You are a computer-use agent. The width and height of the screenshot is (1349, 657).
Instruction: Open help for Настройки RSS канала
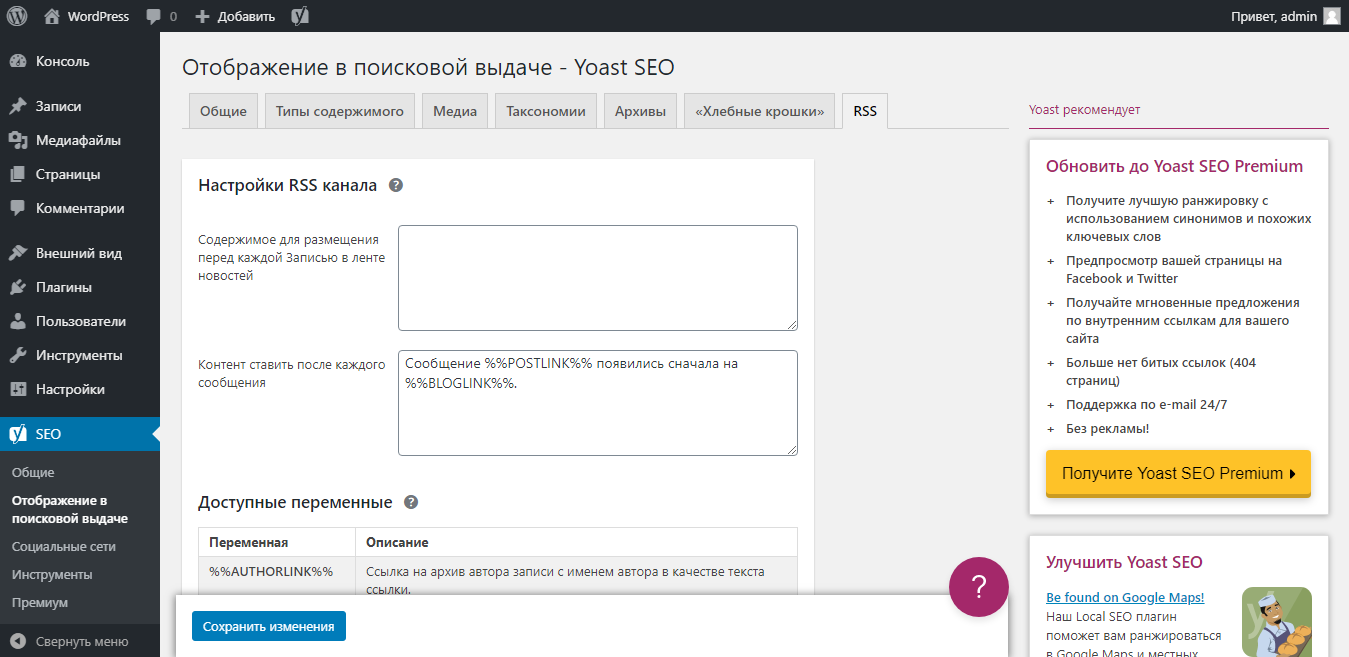coord(396,185)
